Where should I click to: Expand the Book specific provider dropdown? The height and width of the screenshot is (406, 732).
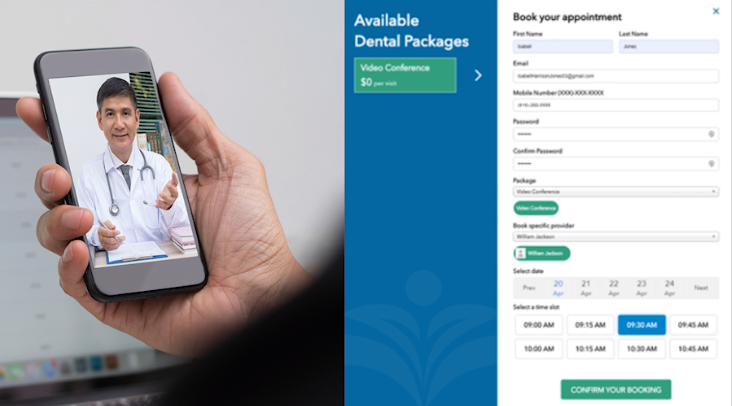point(616,237)
